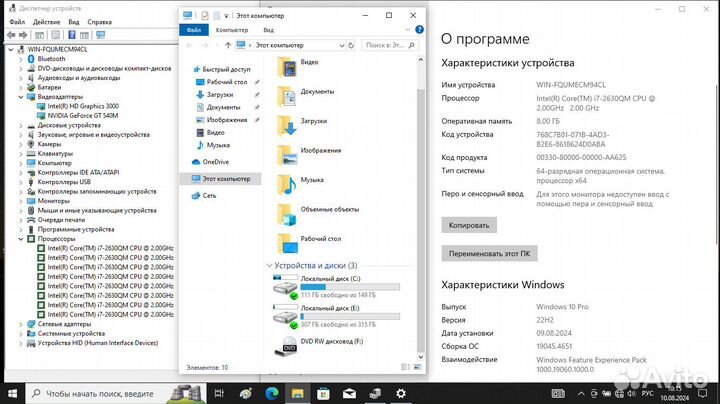Launch Microsoft Edge from the taskbar
Screen dimensions: 720x404
pos(272,393)
